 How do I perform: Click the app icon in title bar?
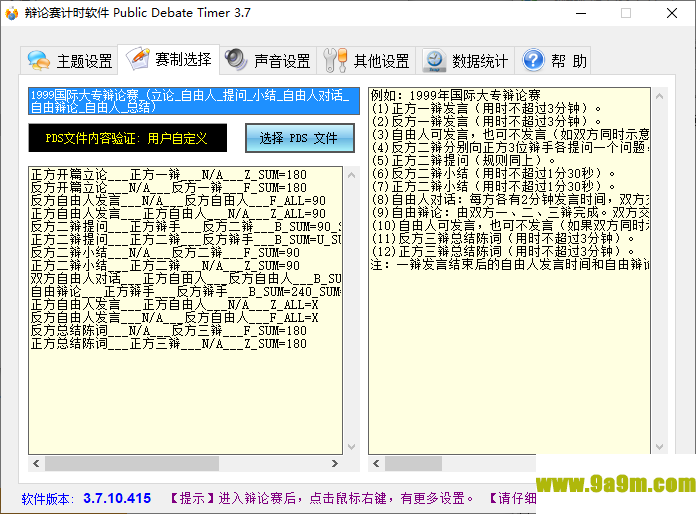click(14, 14)
